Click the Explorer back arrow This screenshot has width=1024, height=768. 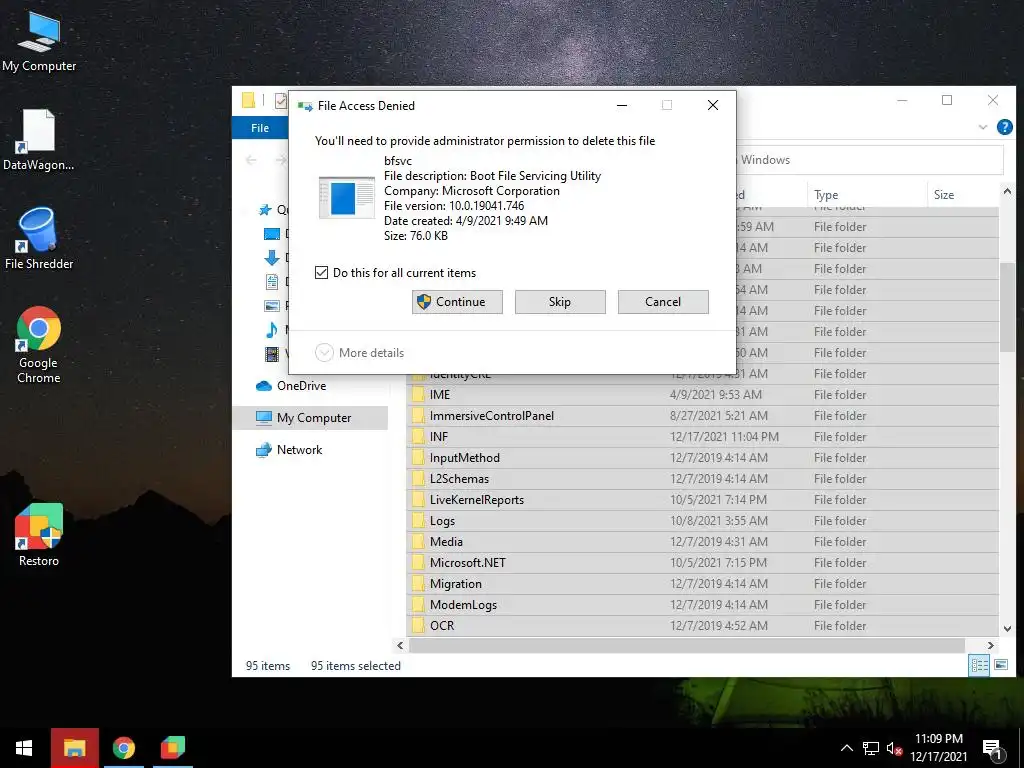click(x=251, y=160)
